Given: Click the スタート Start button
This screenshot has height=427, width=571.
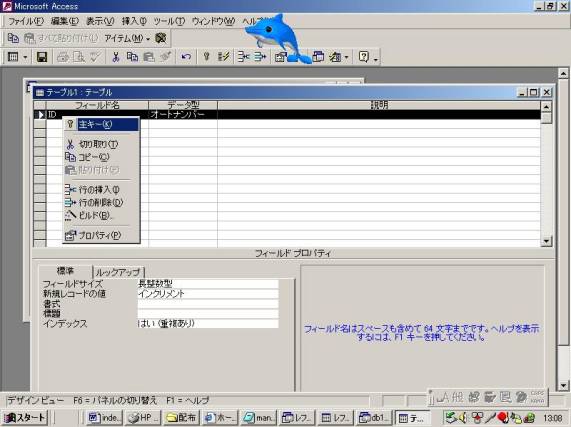Looking at the screenshot, I should (x=25, y=418).
